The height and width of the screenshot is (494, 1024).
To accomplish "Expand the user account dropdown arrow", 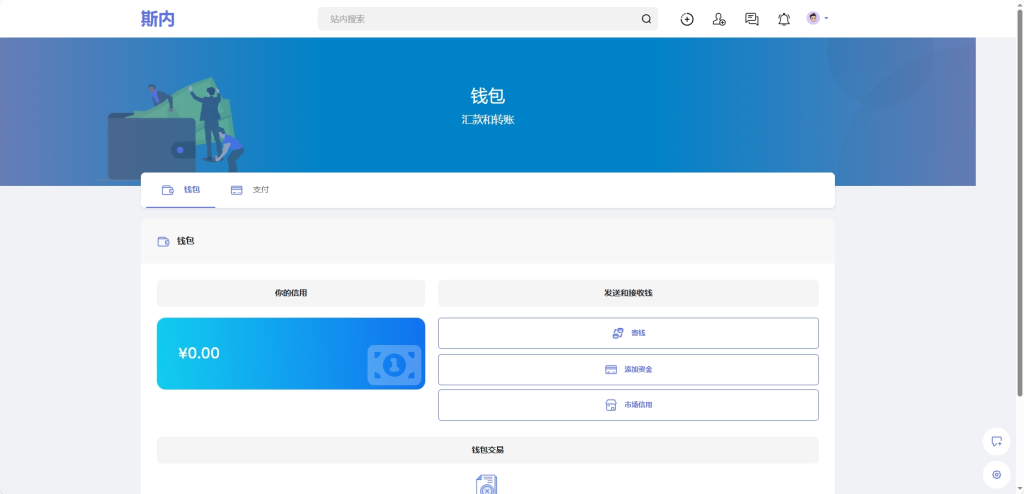I will (826, 18).
